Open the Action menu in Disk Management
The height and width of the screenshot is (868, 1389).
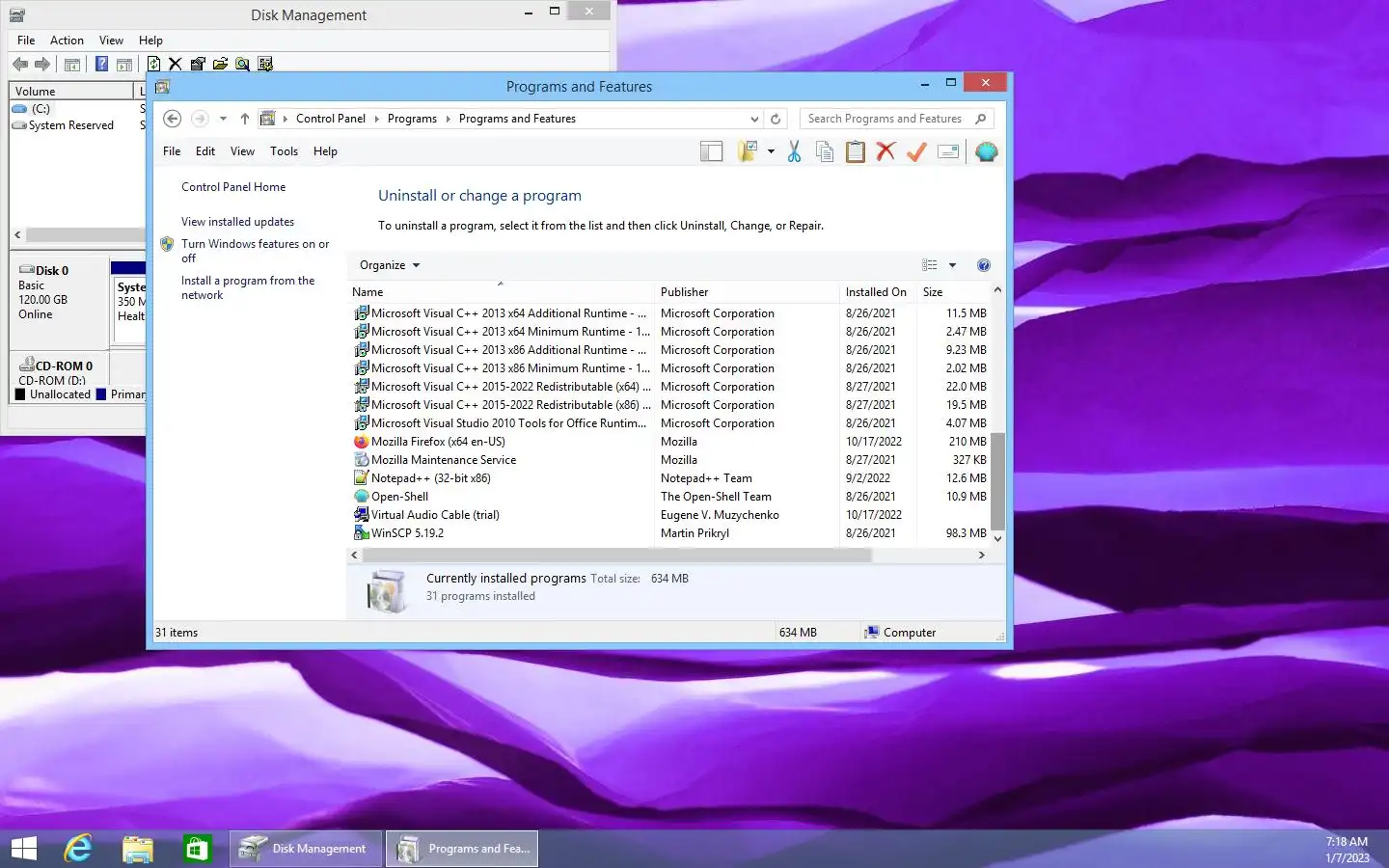pos(67,41)
